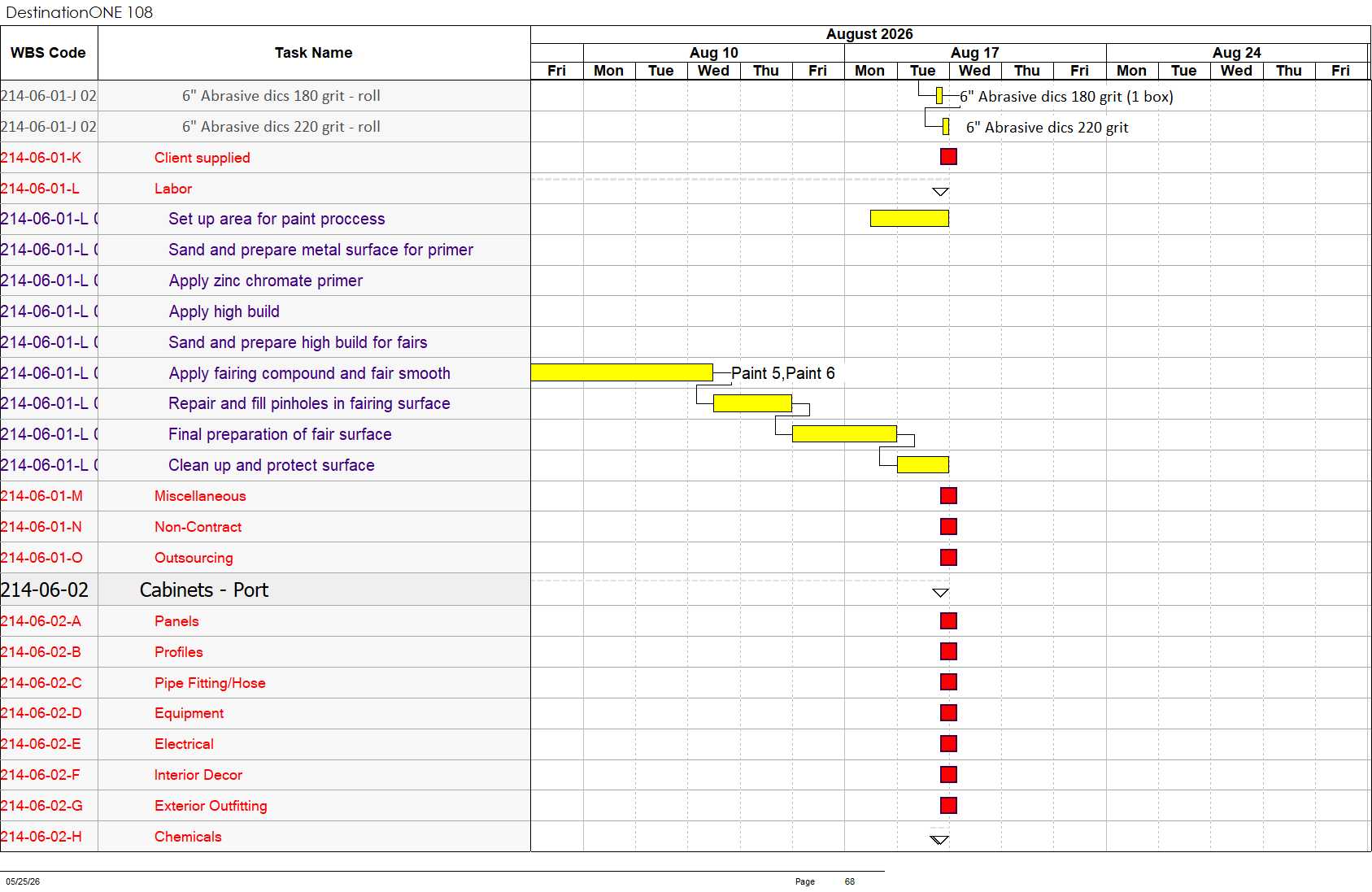Click the page number 68 in footer
The width and height of the screenshot is (1372, 892).
click(850, 881)
